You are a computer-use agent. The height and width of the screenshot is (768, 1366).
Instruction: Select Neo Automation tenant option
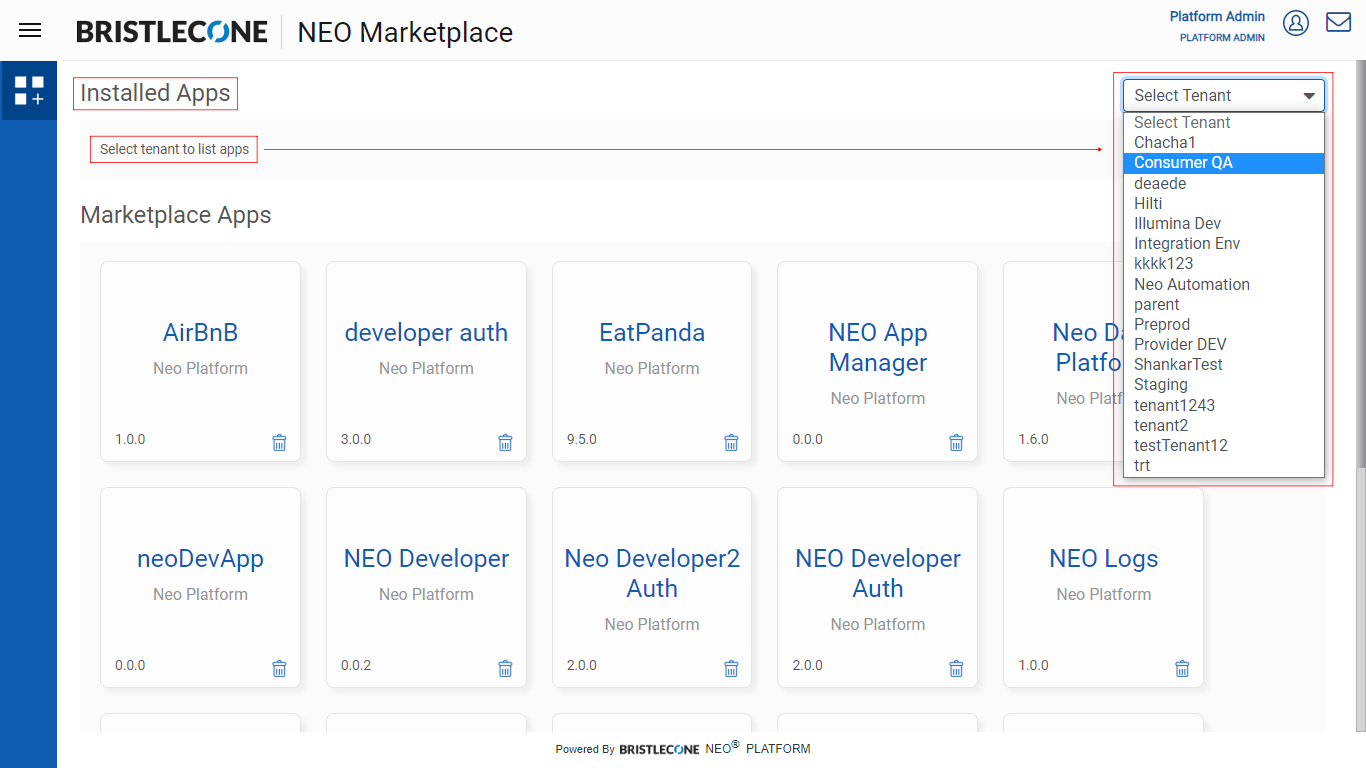[x=1191, y=284]
